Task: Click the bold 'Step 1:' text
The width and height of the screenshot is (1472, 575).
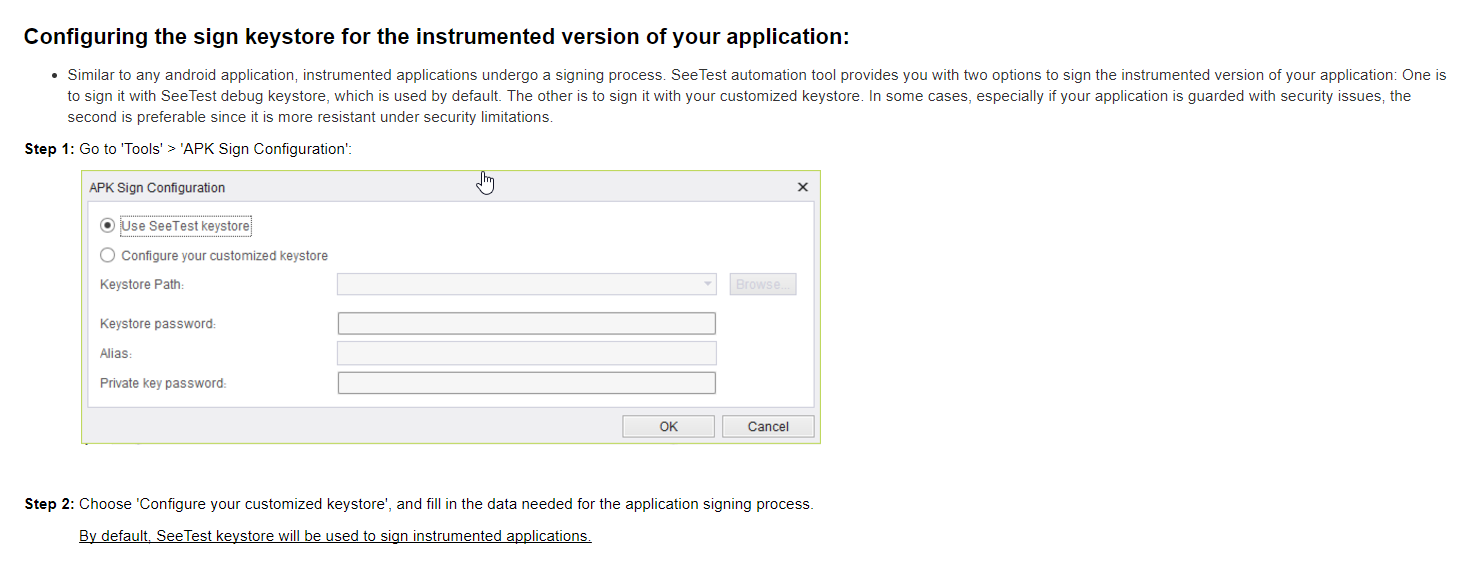Action: 49,149
